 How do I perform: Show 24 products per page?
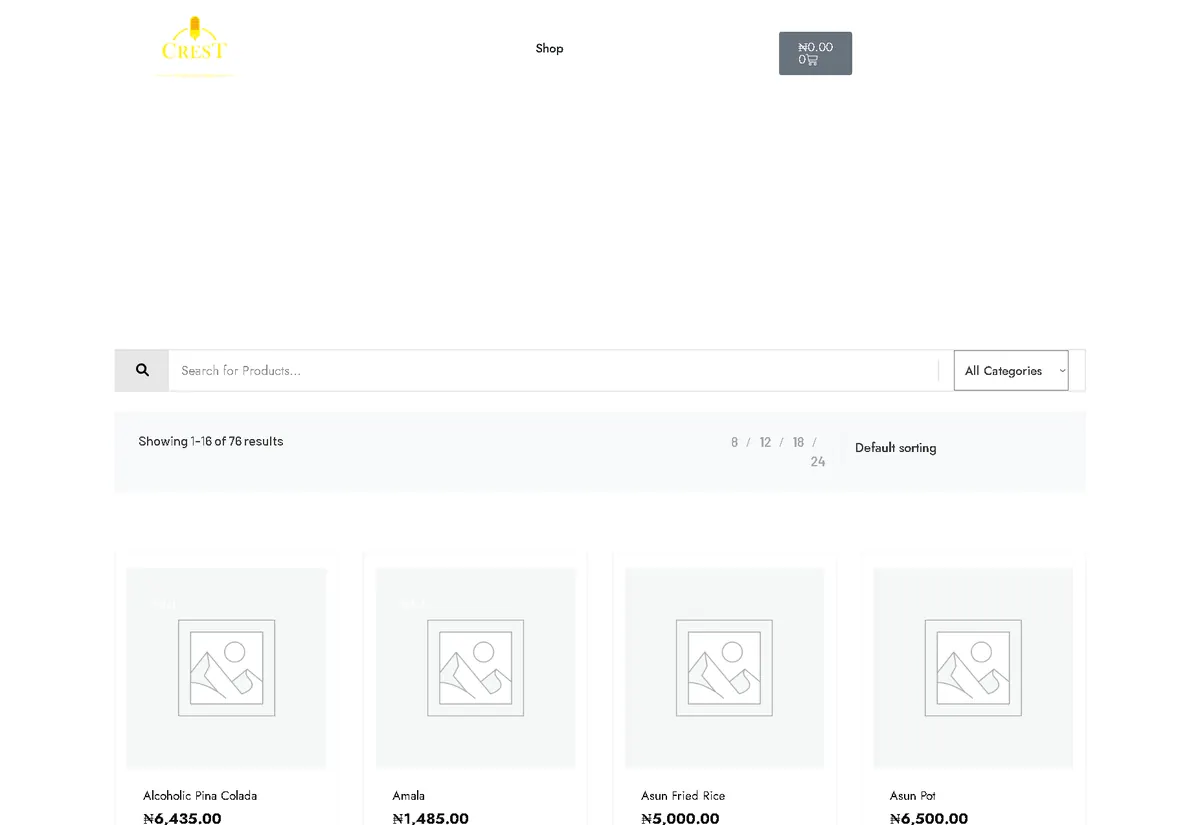(x=818, y=462)
